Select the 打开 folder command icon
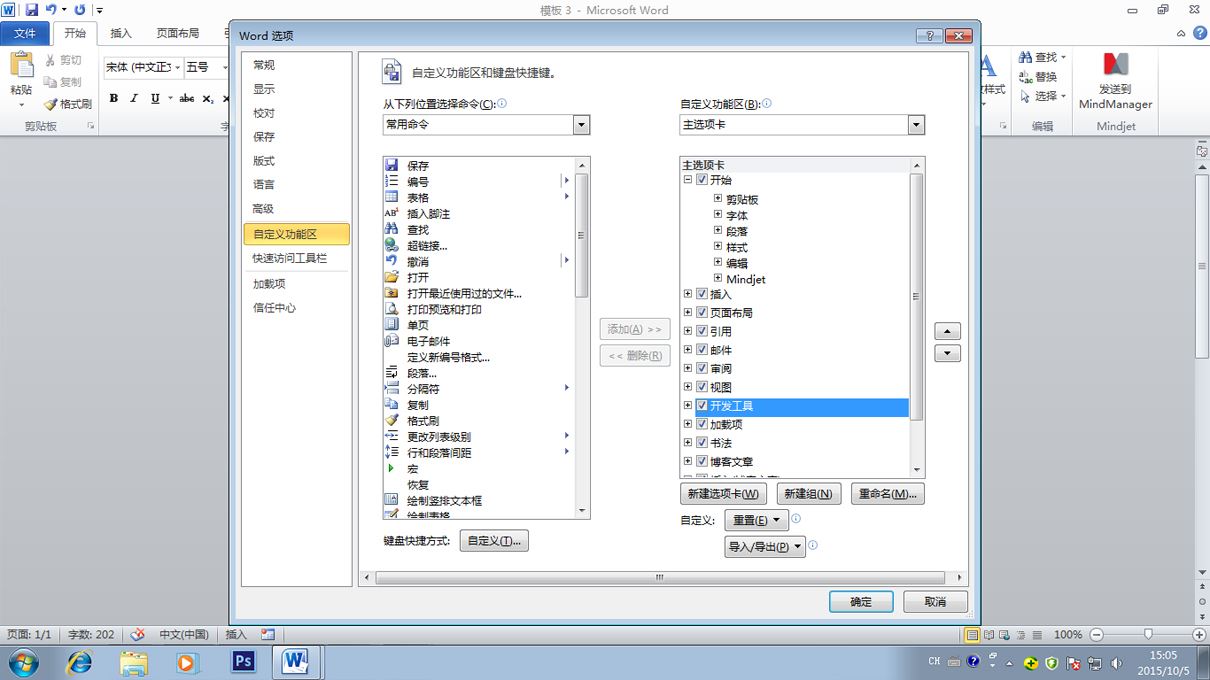Screen dimensions: 1210x680 tap(392, 277)
